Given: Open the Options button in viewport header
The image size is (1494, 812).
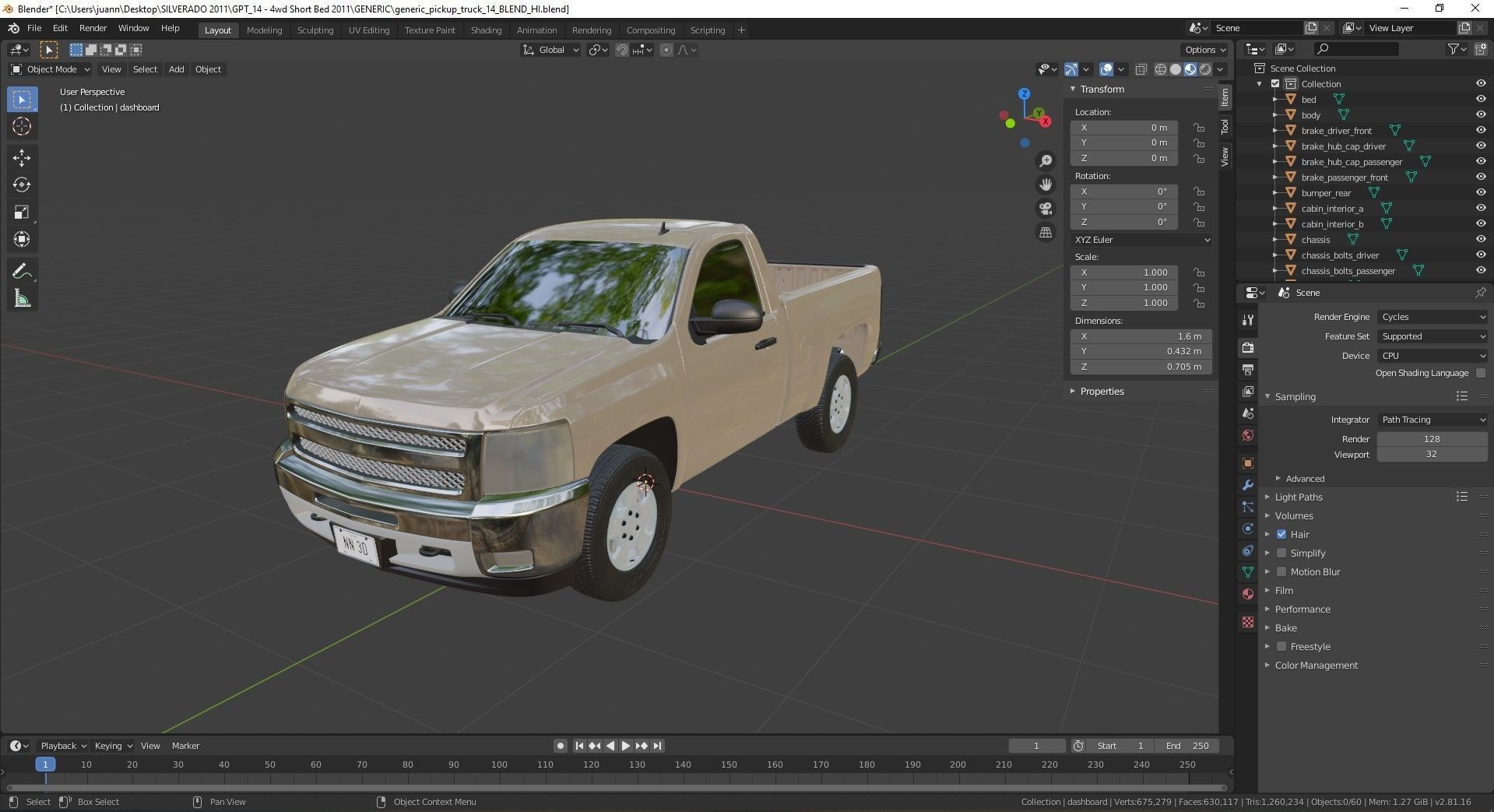Looking at the screenshot, I should click(1204, 50).
